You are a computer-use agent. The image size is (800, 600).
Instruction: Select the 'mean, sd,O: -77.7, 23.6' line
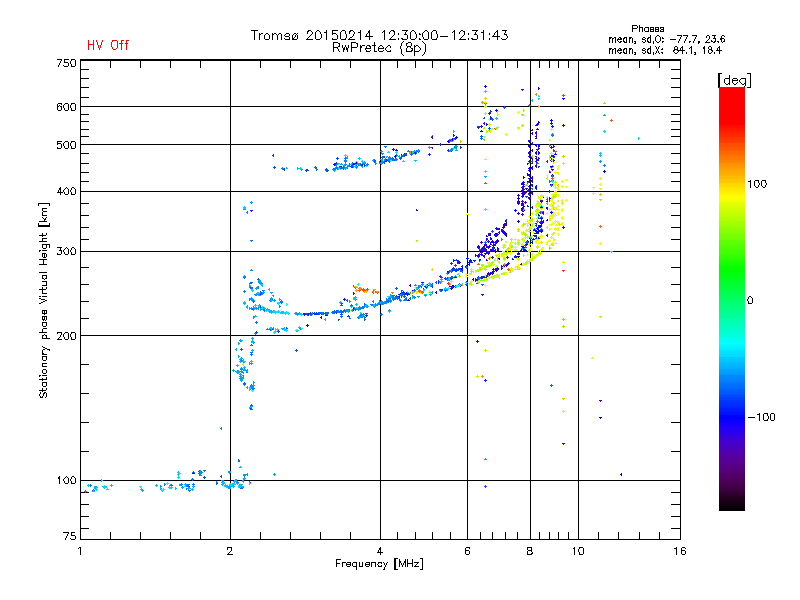[x=666, y=39]
